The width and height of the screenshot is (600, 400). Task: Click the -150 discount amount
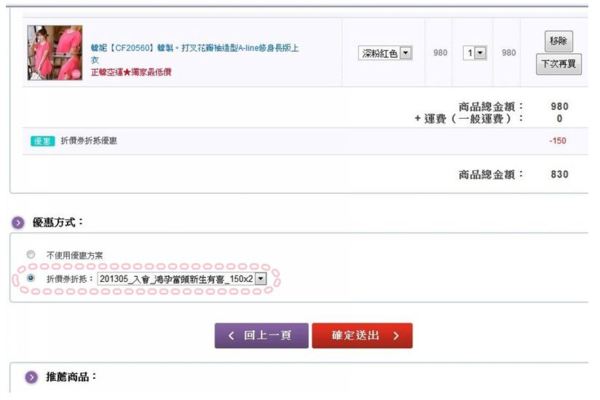pyautogui.click(x=558, y=141)
